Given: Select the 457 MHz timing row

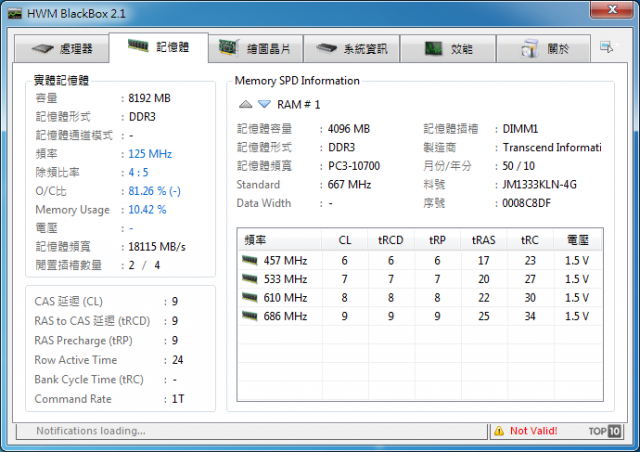Looking at the screenshot, I should 420,260.
